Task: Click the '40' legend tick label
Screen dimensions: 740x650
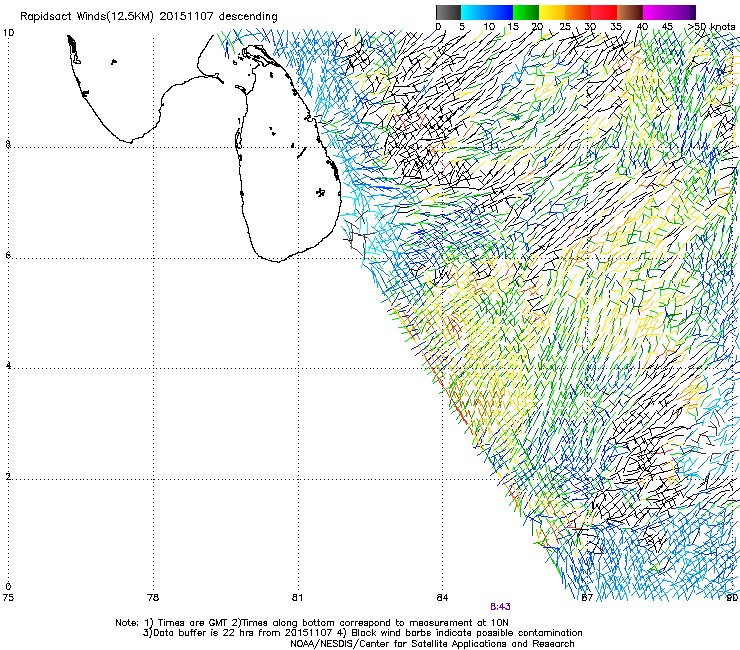Action: pyautogui.click(x=643, y=27)
